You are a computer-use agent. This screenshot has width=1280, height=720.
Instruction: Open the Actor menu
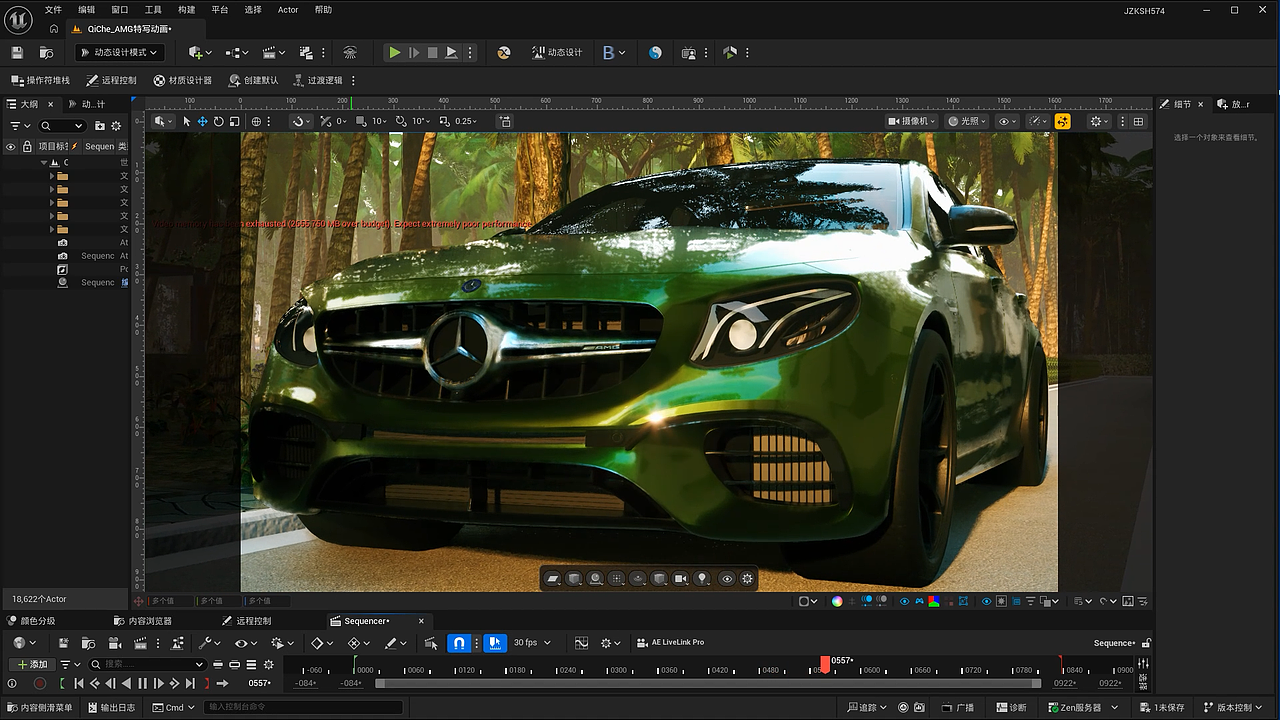tap(288, 10)
